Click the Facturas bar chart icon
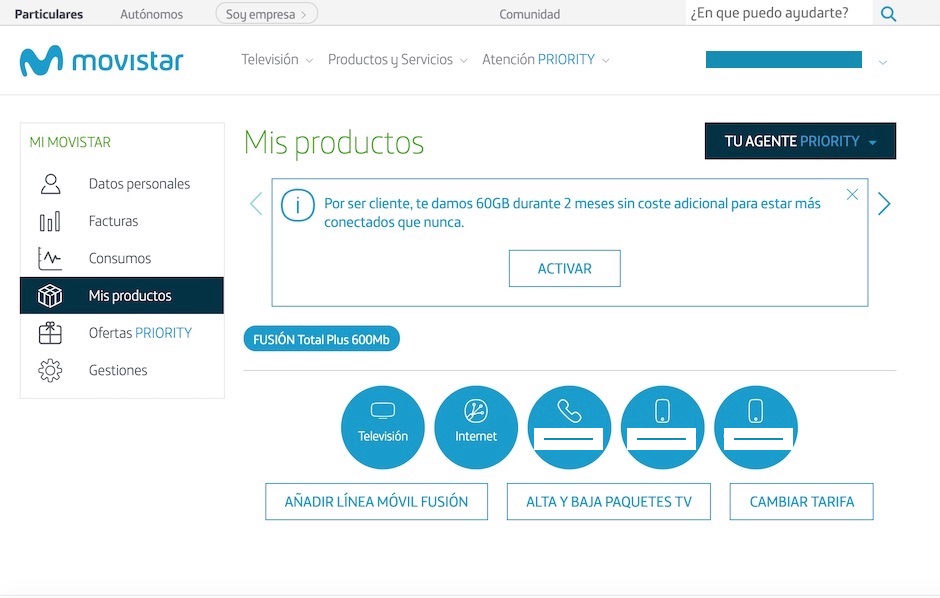The height and width of the screenshot is (598, 940). click(50, 221)
